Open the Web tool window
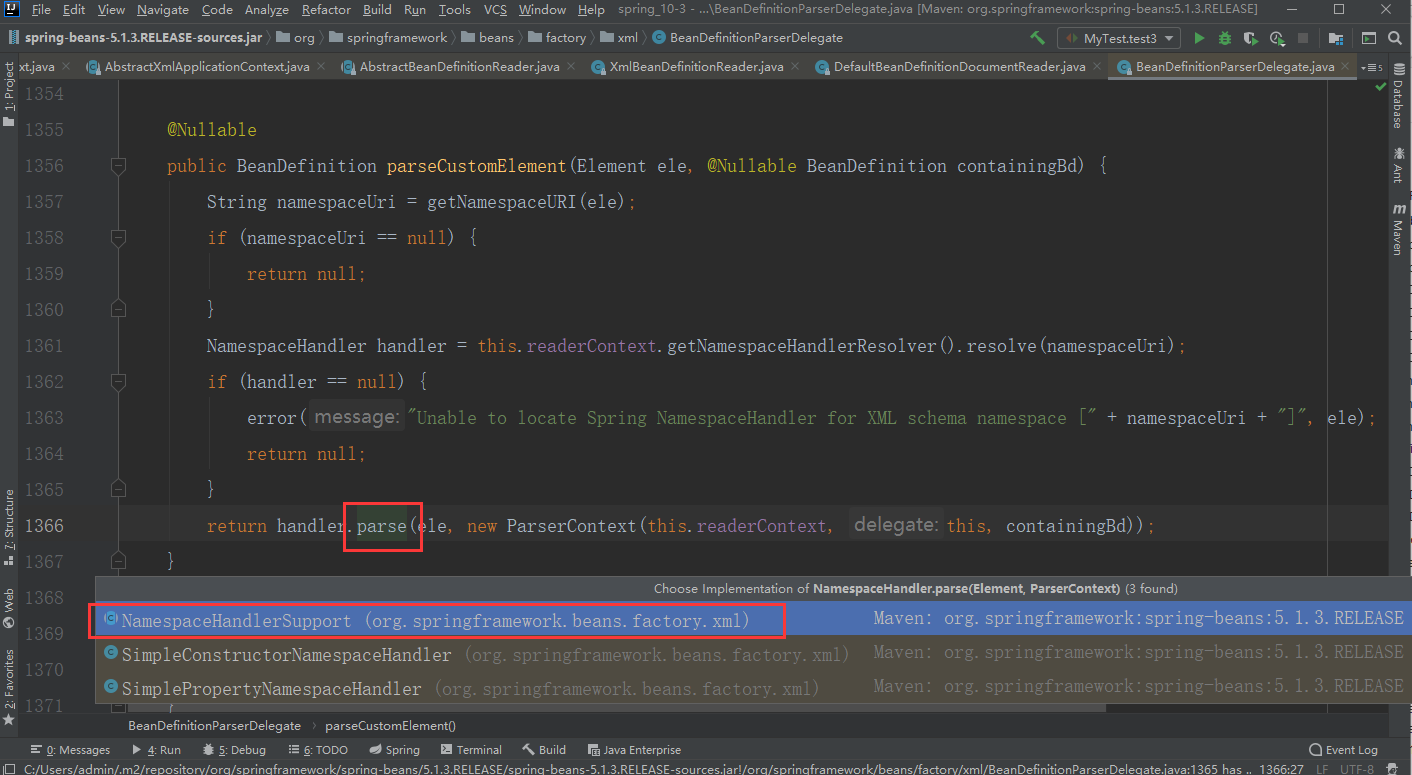Image resolution: width=1412 pixels, height=775 pixels. 9,608
